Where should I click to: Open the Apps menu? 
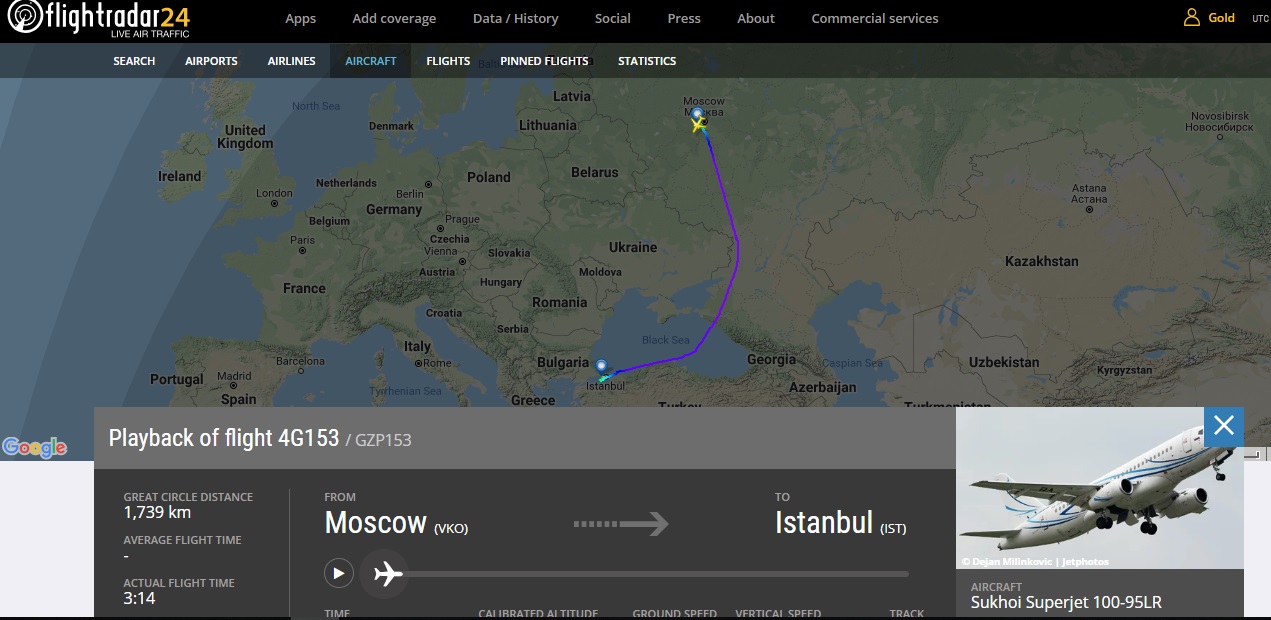[300, 18]
